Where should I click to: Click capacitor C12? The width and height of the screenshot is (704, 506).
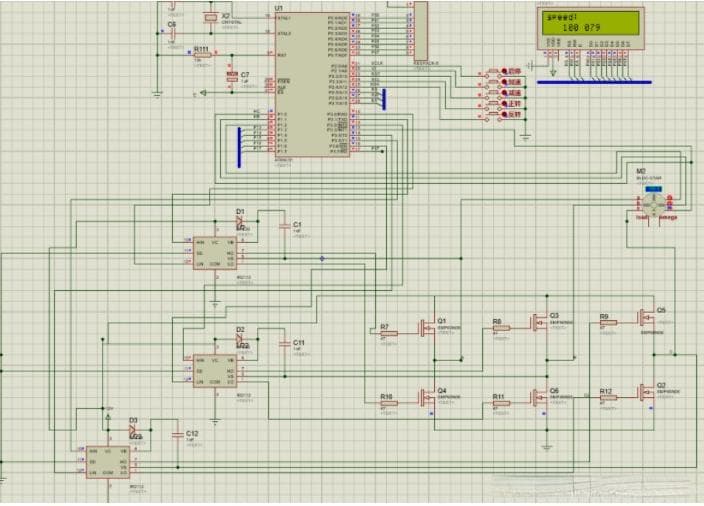[178, 435]
